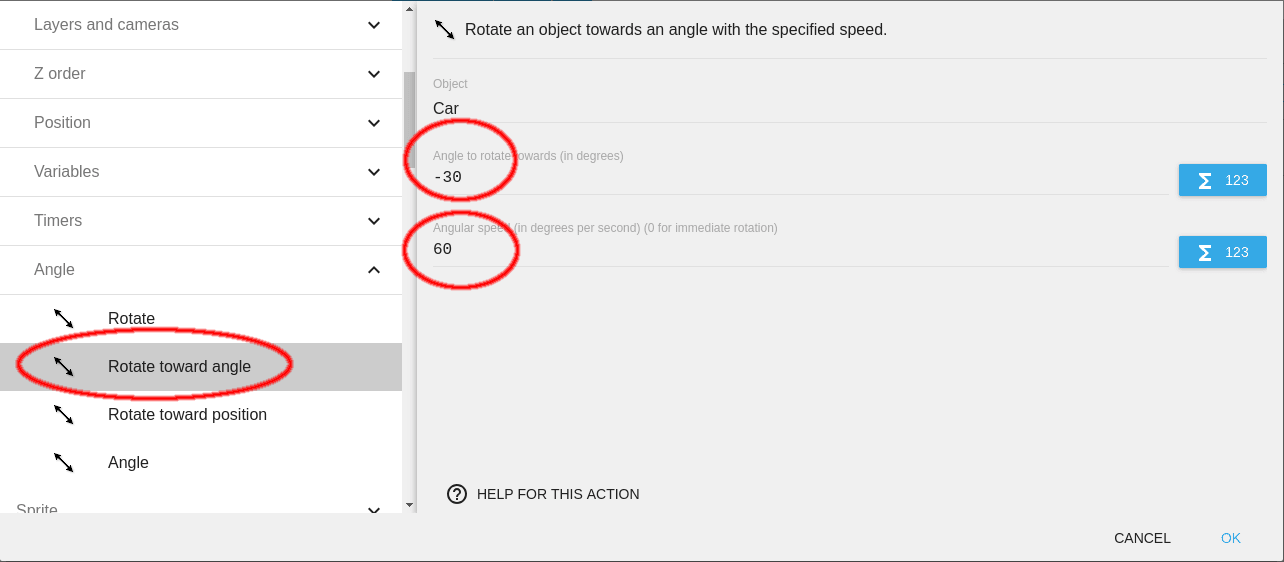Click the Angle action arrow icon
The height and width of the screenshot is (562, 1284).
tap(64, 462)
